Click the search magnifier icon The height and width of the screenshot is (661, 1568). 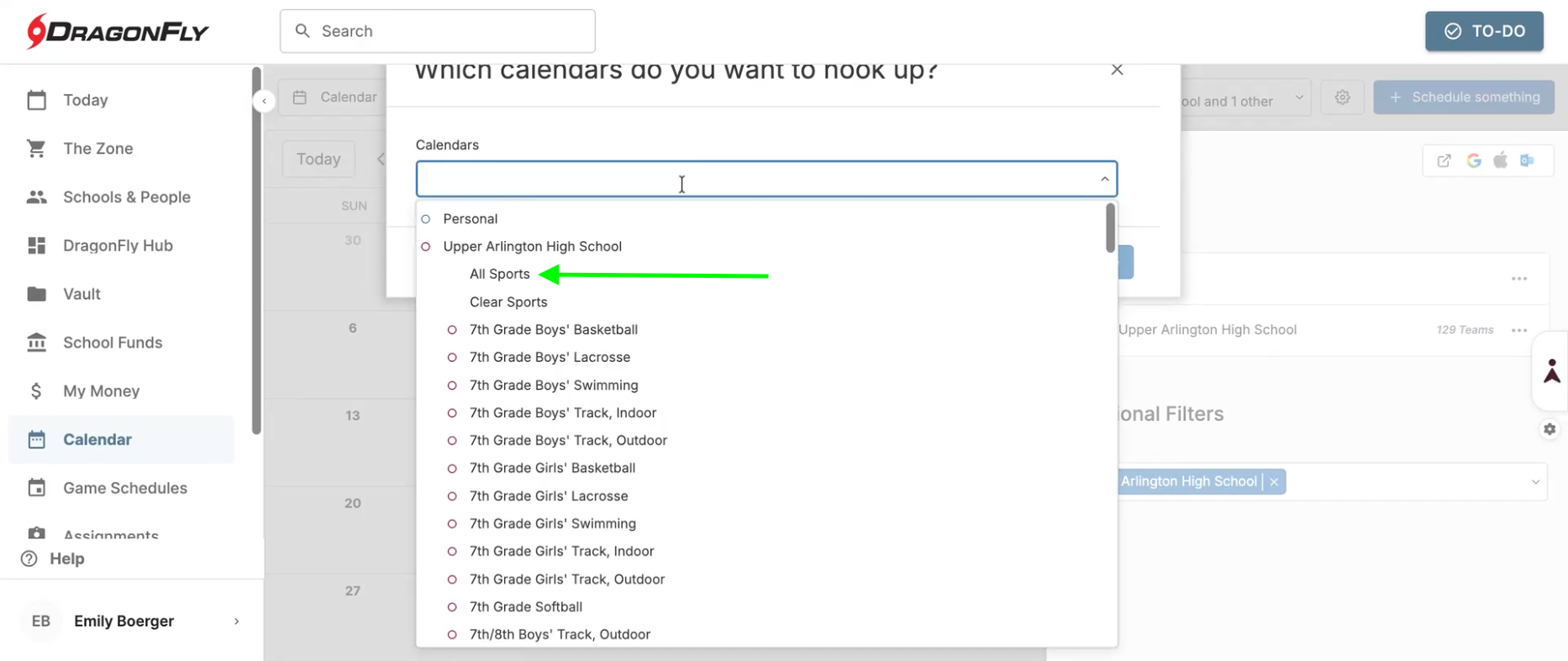[x=303, y=31]
